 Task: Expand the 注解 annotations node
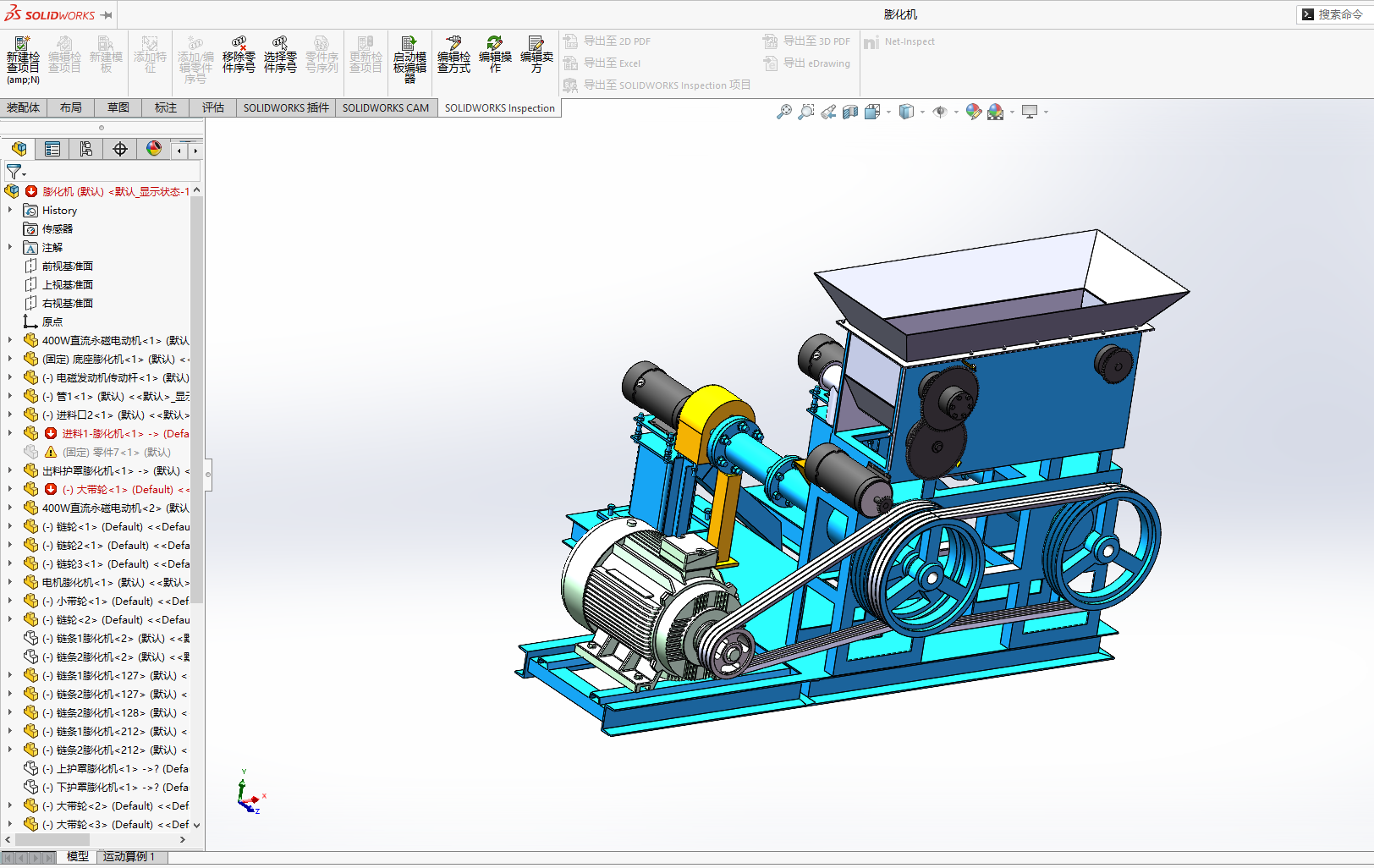pyautogui.click(x=10, y=247)
